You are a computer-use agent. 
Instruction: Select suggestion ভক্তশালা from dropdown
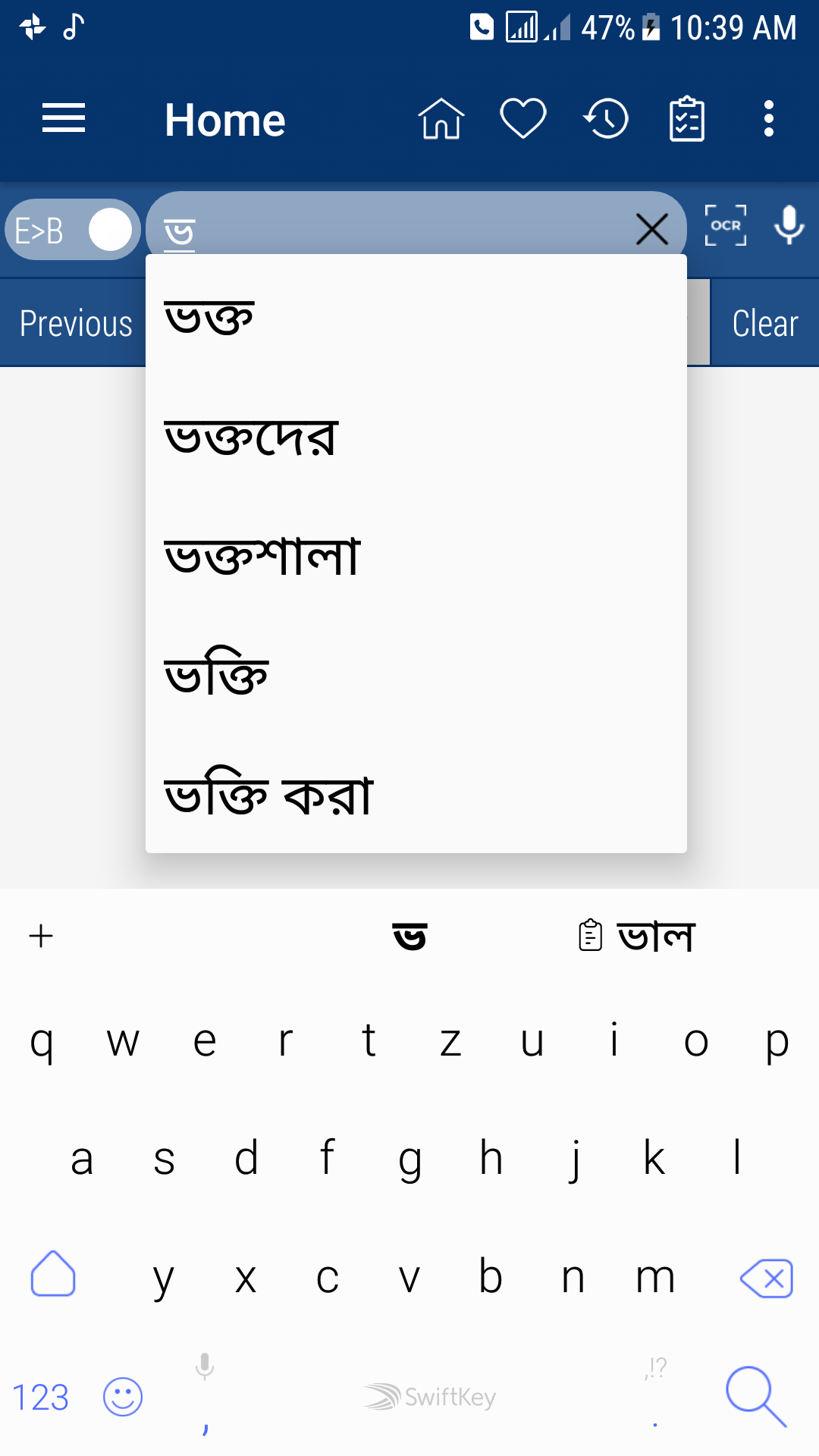(x=262, y=556)
